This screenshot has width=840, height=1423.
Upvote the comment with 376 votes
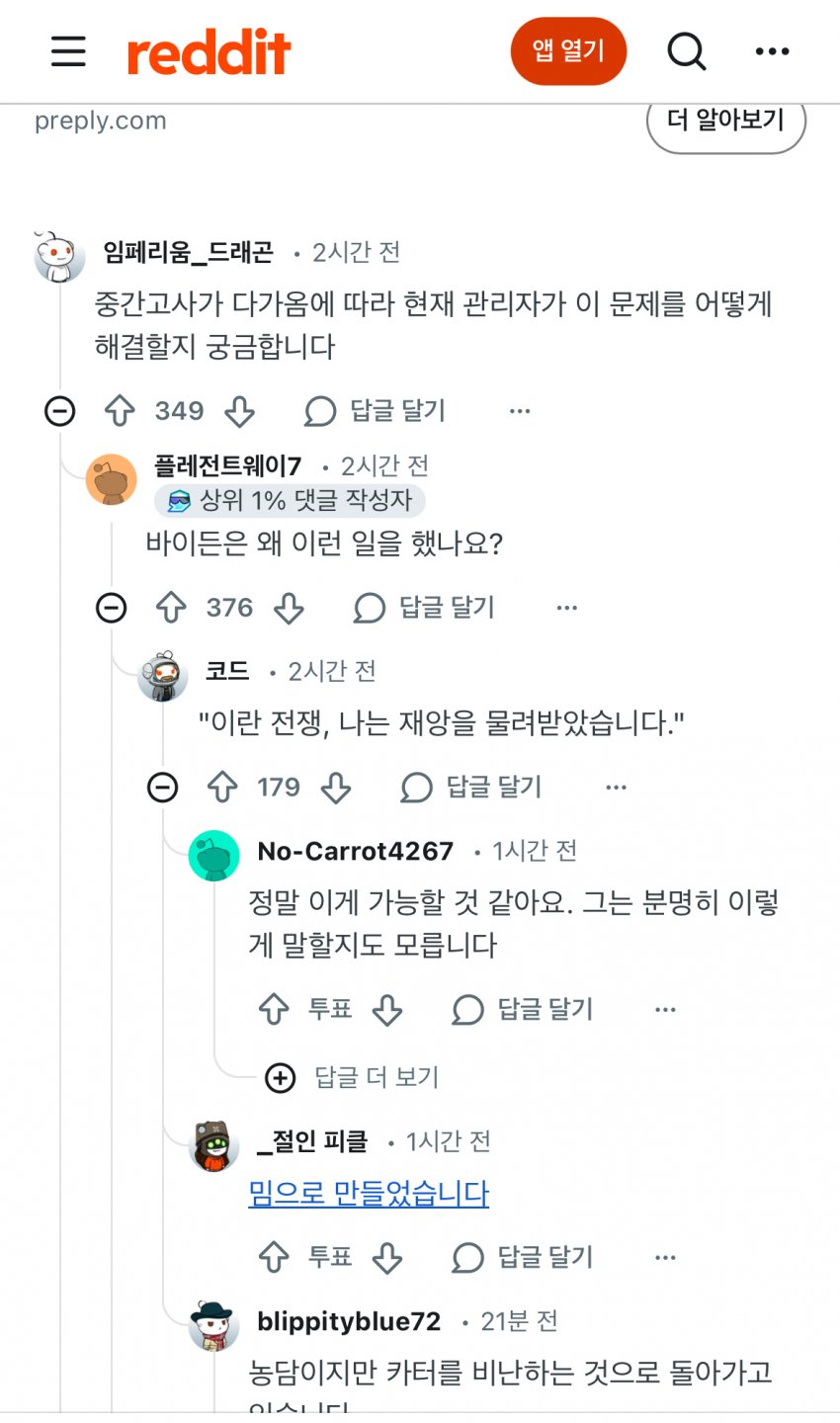(x=172, y=608)
